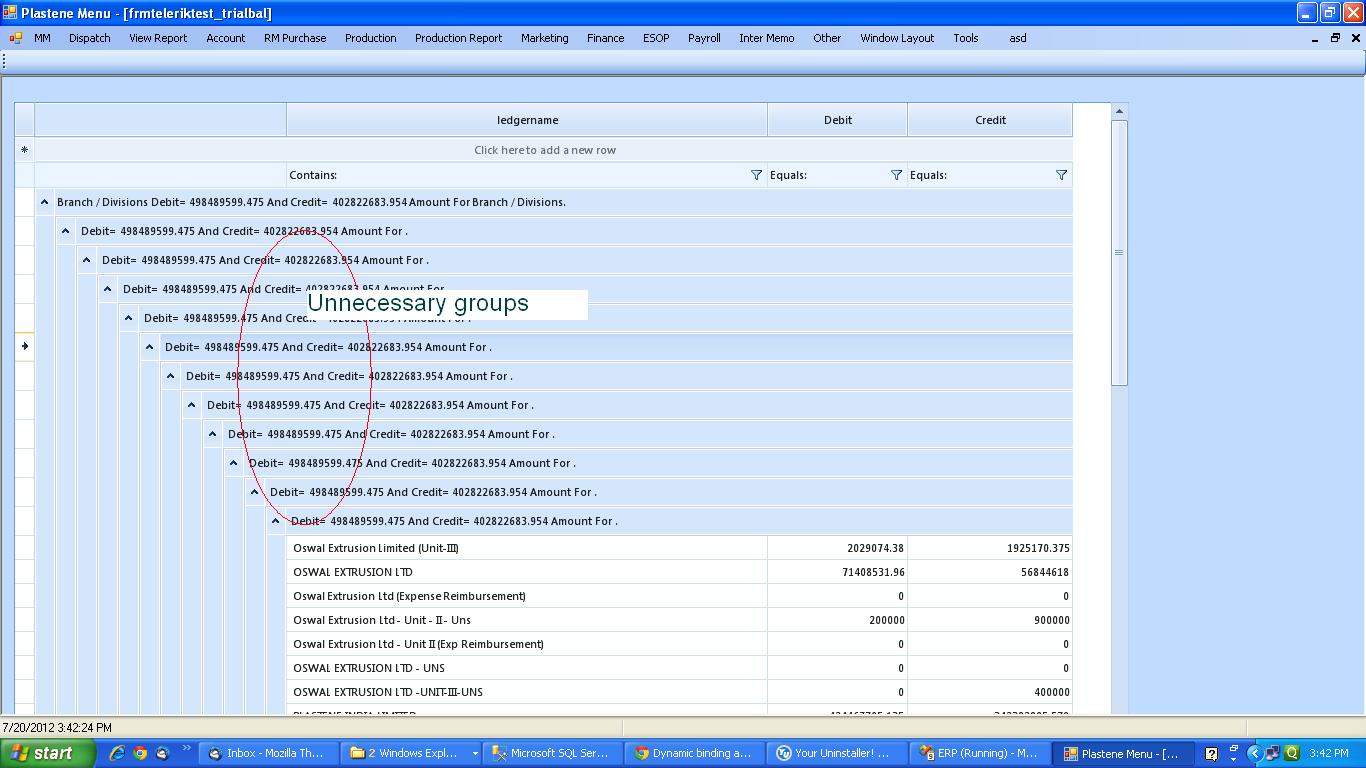1366x768 pixels.
Task: Click the status bar date 7/20/2012 3:42:24 PM
Action: click(57, 728)
